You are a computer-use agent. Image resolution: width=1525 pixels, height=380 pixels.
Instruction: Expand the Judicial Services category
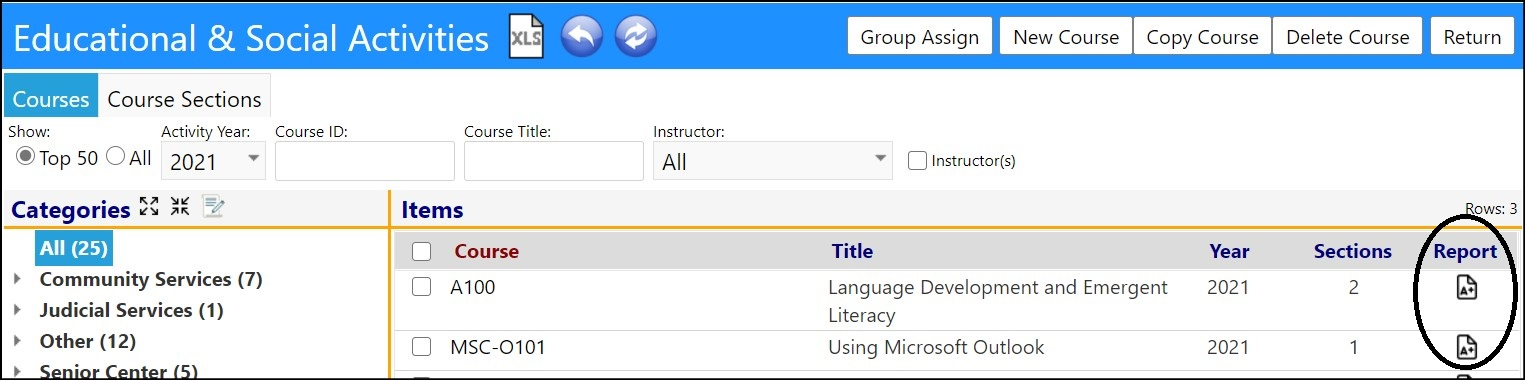click(x=18, y=311)
